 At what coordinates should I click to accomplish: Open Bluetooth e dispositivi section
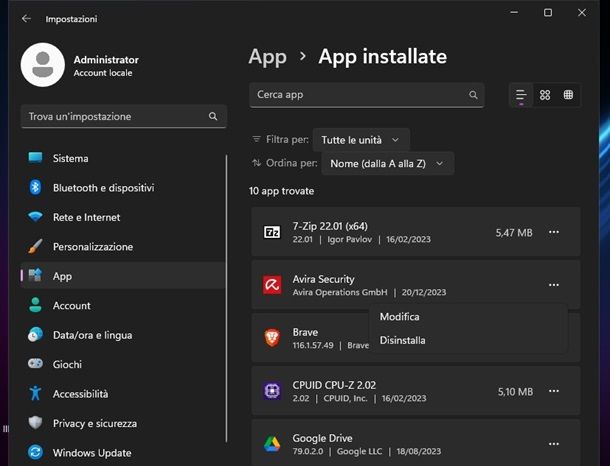click(123, 188)
